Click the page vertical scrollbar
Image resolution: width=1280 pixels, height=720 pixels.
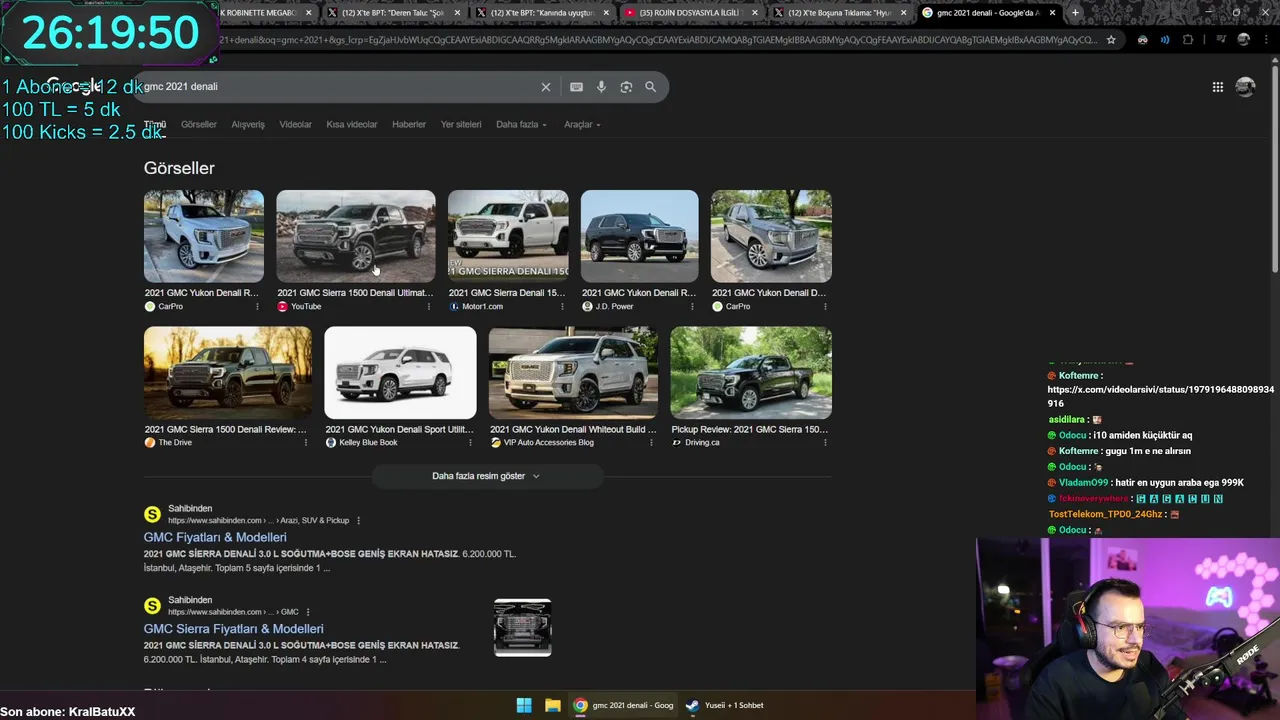(1274, 170)
